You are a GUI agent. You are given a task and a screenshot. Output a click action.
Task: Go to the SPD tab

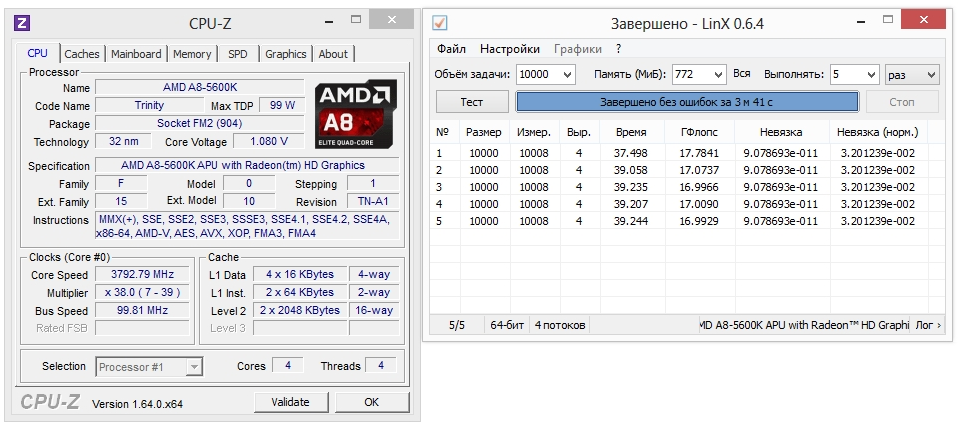tap(238, 54)
